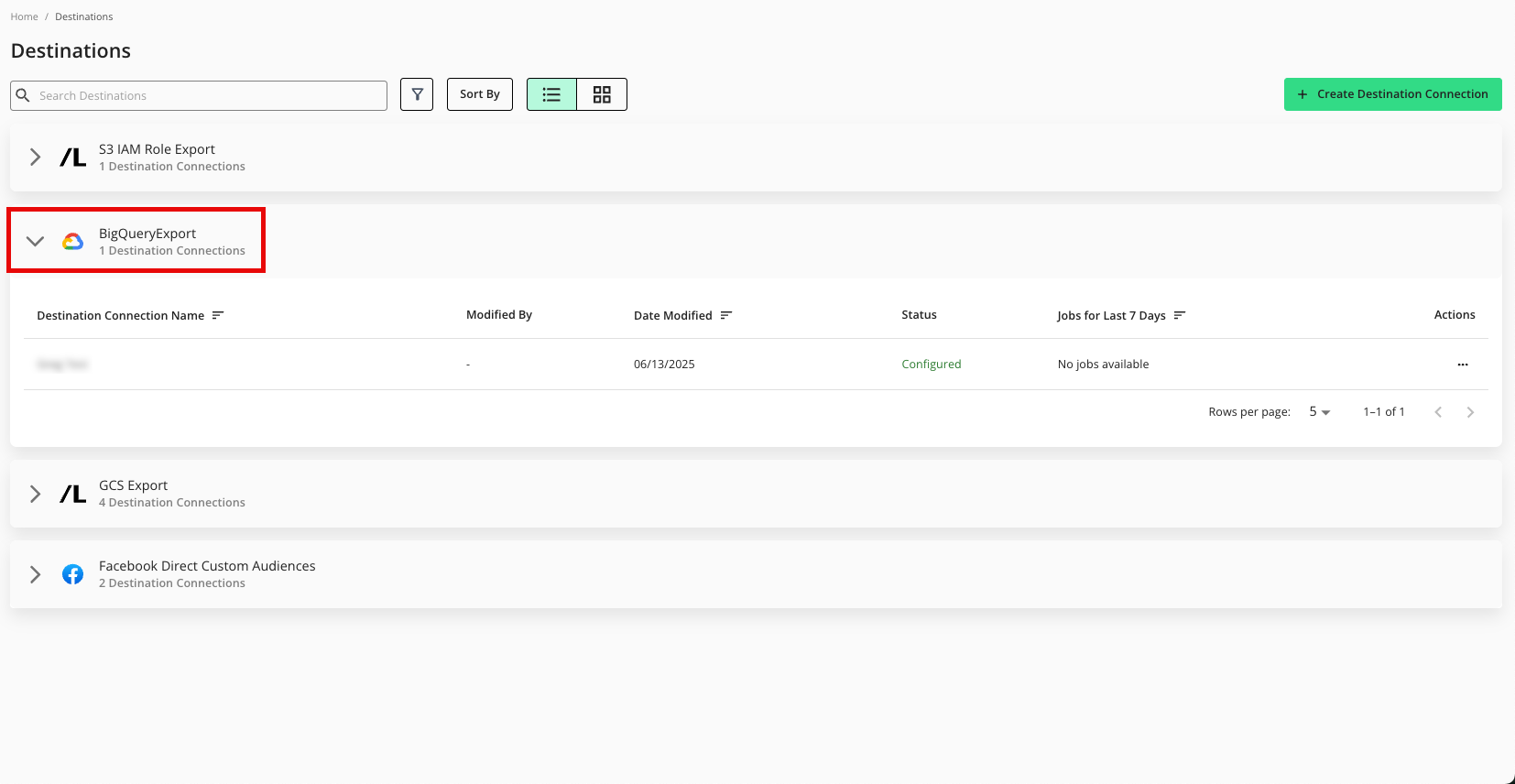The image size is (1515, 784).
Task: Expand S3 IAM Role Export group
Action: 35,158
